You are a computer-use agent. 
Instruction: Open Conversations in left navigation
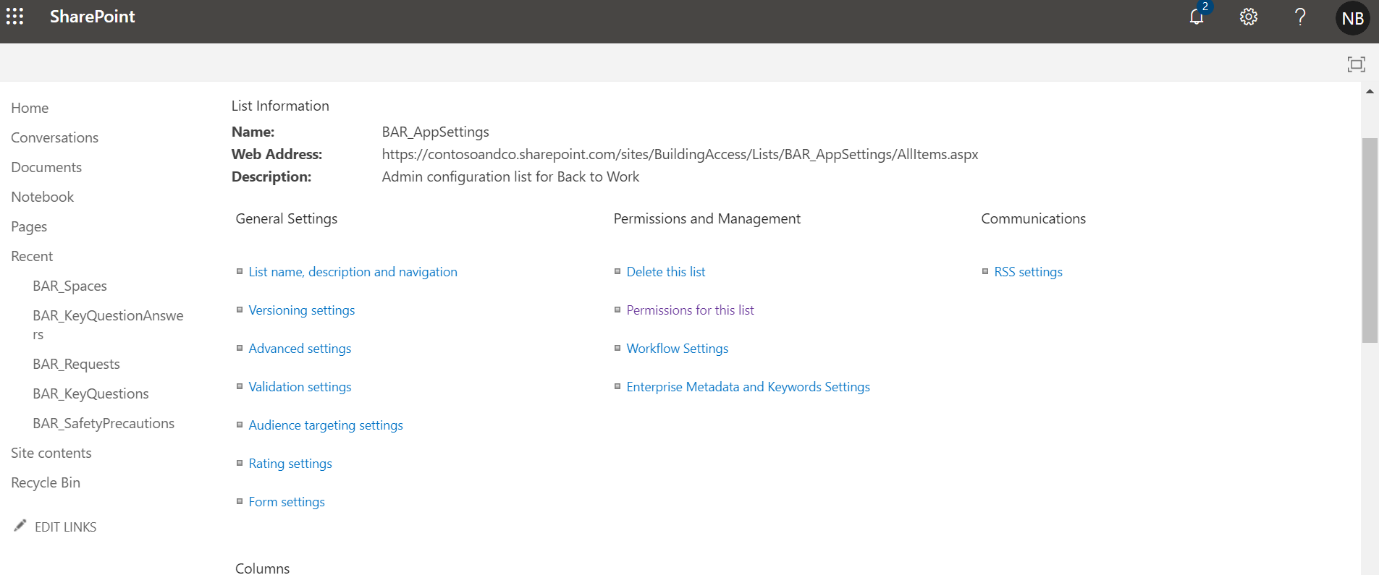point(55,138)
